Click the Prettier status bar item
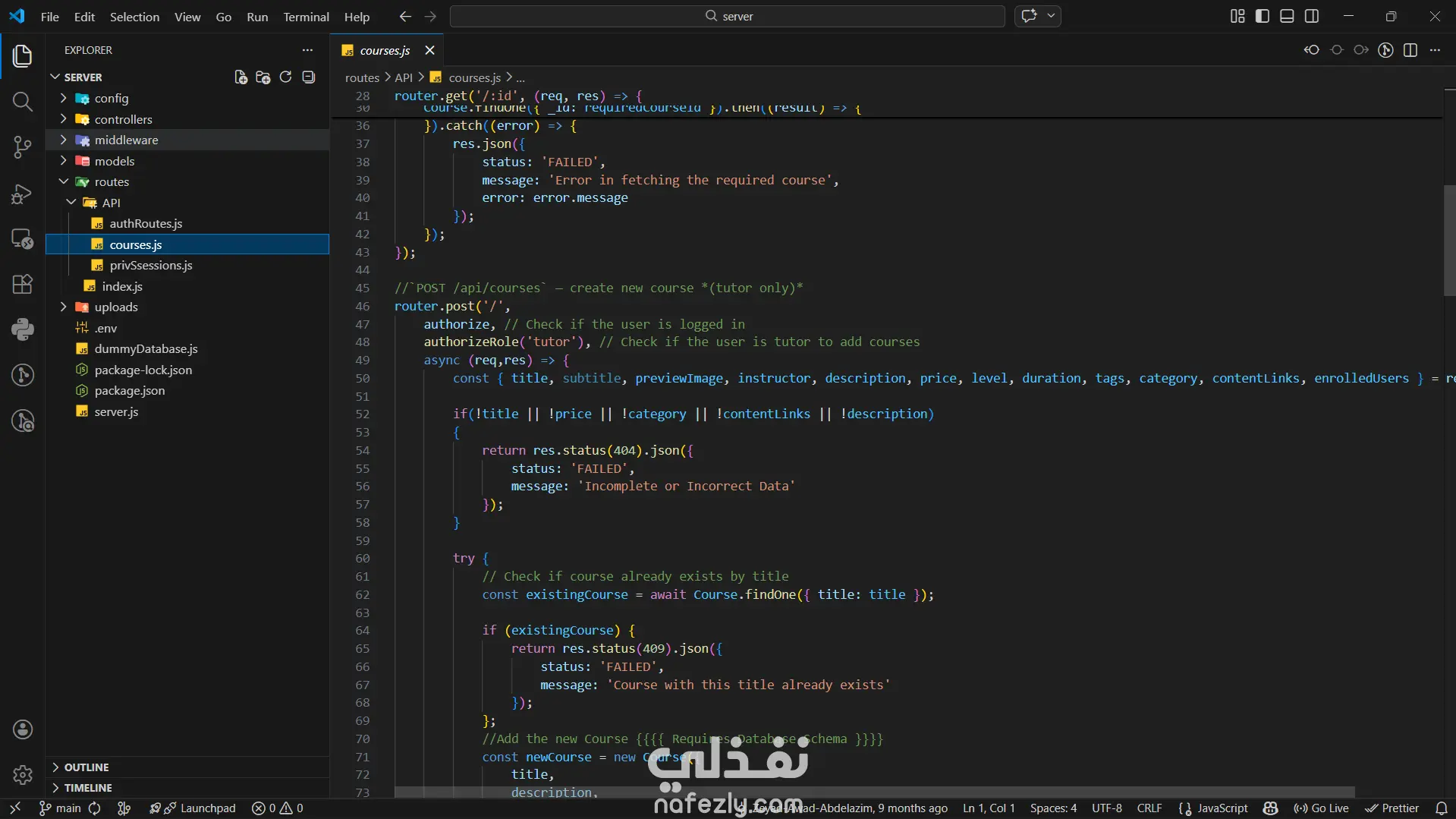This screenshot has height=819, width=1456. (x=1392, y=808)
